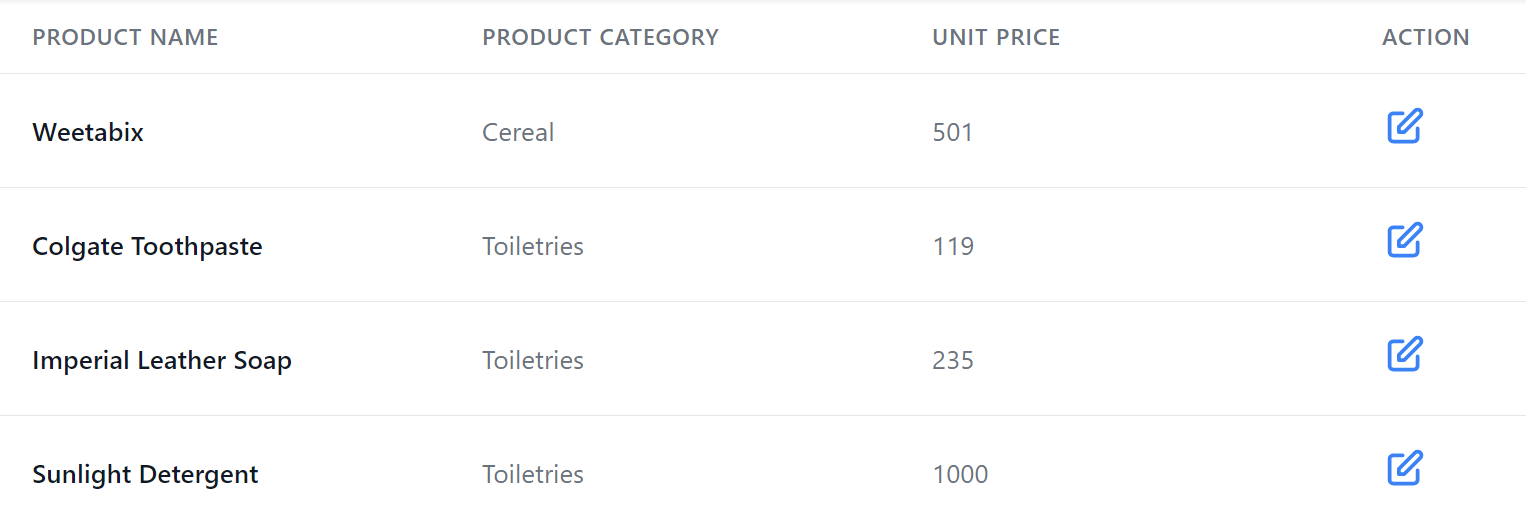Click the Product Name column header
This screenshot has height=527, width=1526.
tap(125, 38)
